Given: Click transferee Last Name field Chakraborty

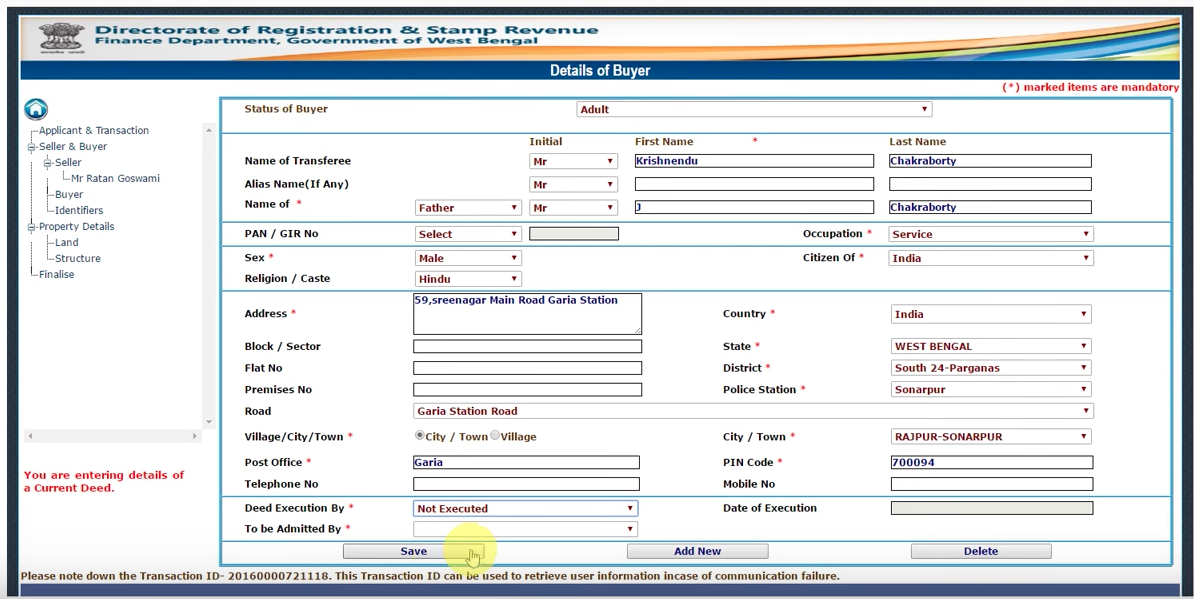Looking at the screenshot, I should coord(991,161).
